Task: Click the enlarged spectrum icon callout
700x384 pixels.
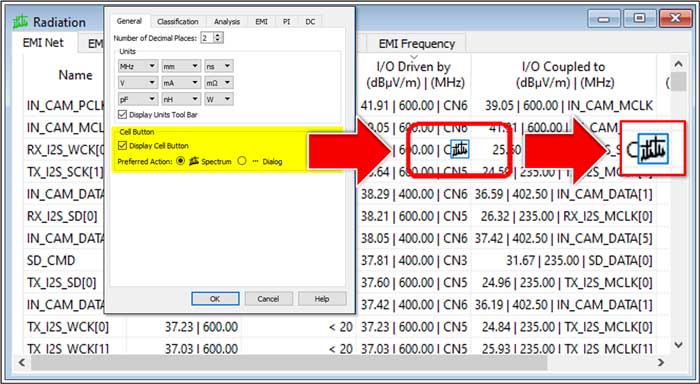Action: 653,149
